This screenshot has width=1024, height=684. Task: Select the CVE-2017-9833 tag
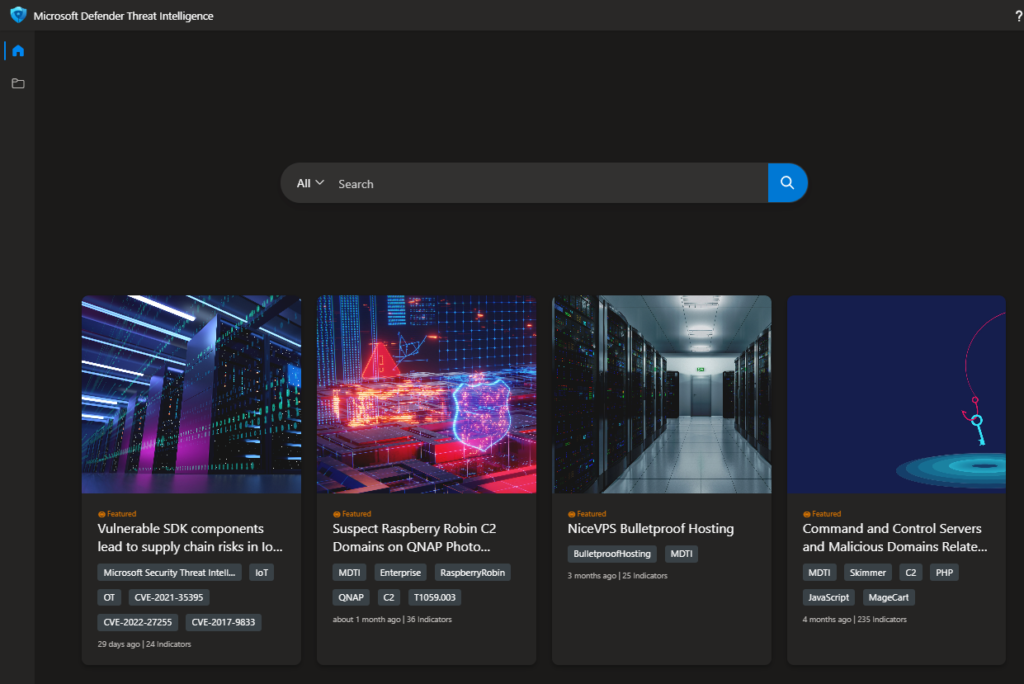pos(223,622)
